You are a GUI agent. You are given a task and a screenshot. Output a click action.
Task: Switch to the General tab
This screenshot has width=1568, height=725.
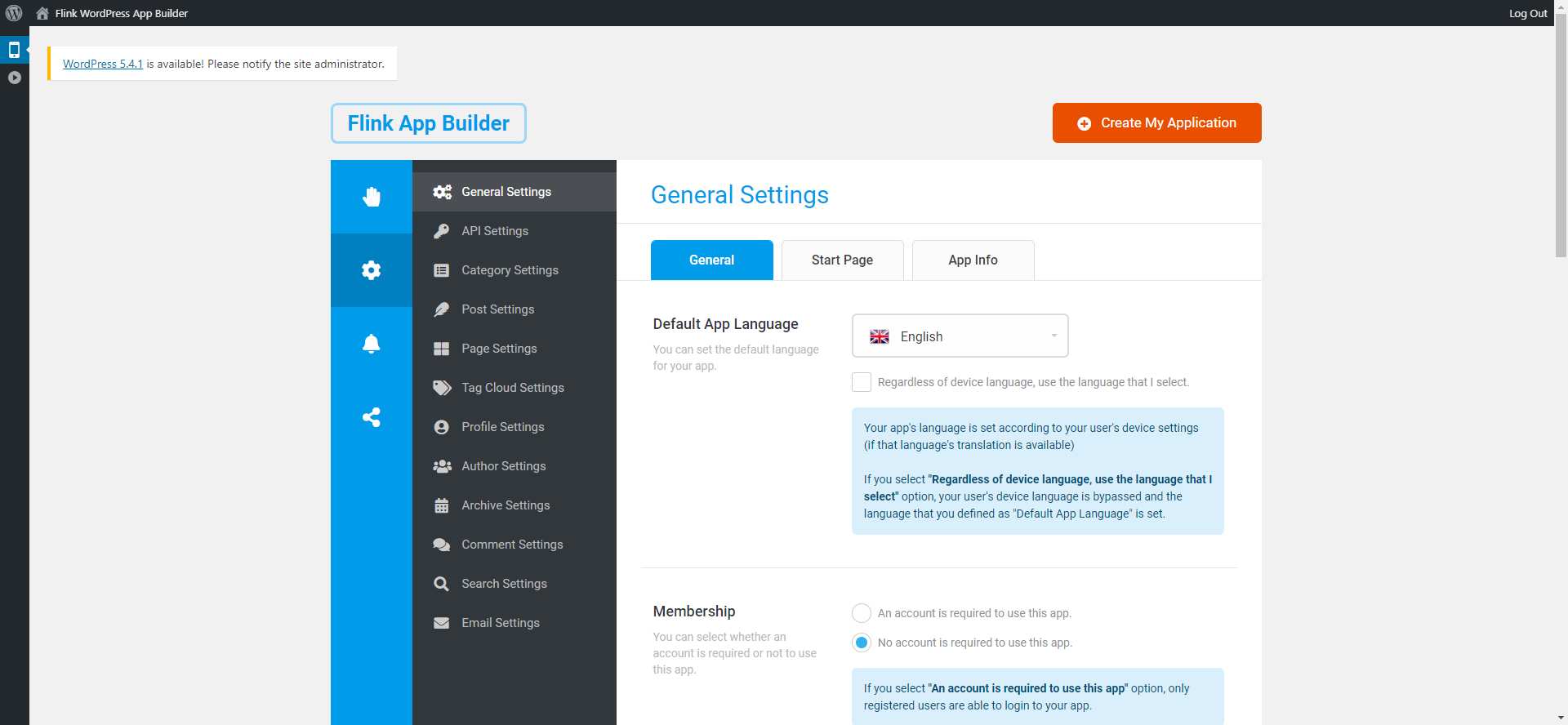coord(712,260)
